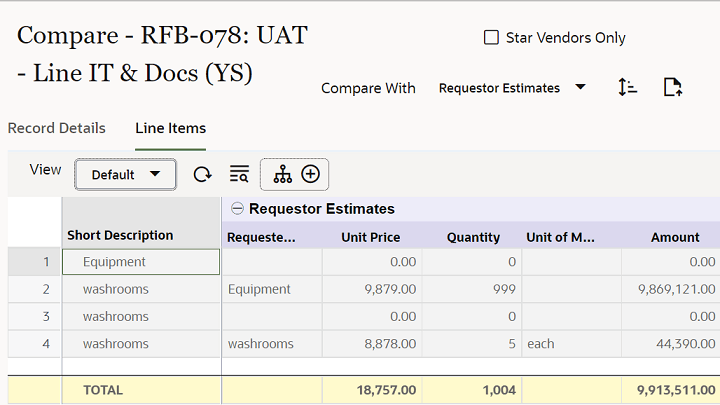Image resolution: width=720 pixels, height=405 pixels.
Task: Click the Amount column header
Action: pos(675,237)
